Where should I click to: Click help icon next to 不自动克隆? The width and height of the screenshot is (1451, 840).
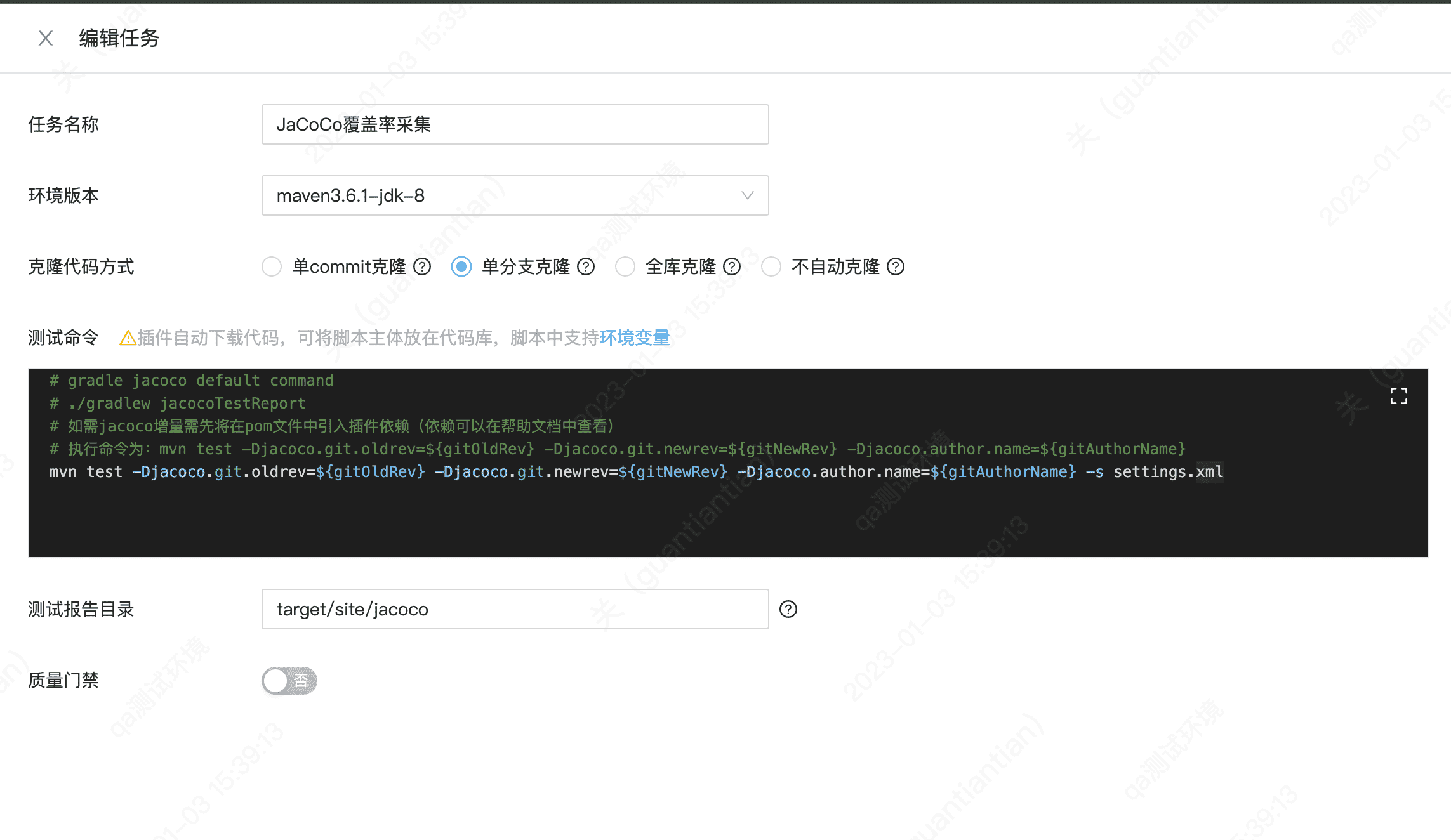click(896, 266)
